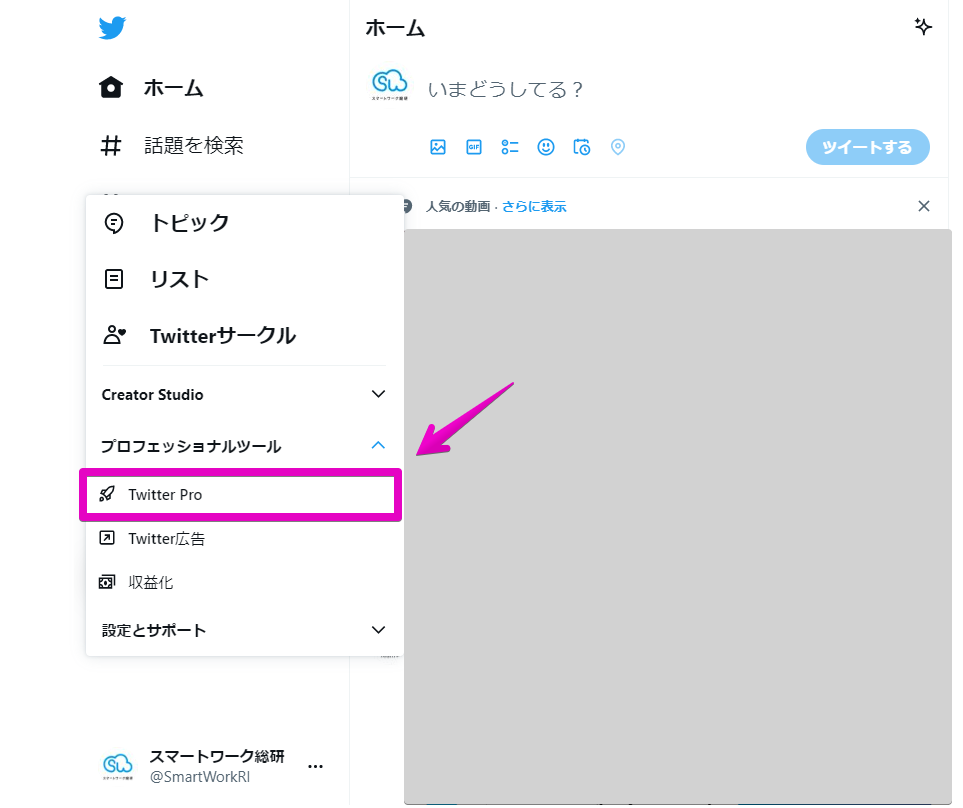Click the rocket icon for Twitter Pro
The width and height of the screenshot is (963, 808).
pyautogui.click(x=107, y=494)
